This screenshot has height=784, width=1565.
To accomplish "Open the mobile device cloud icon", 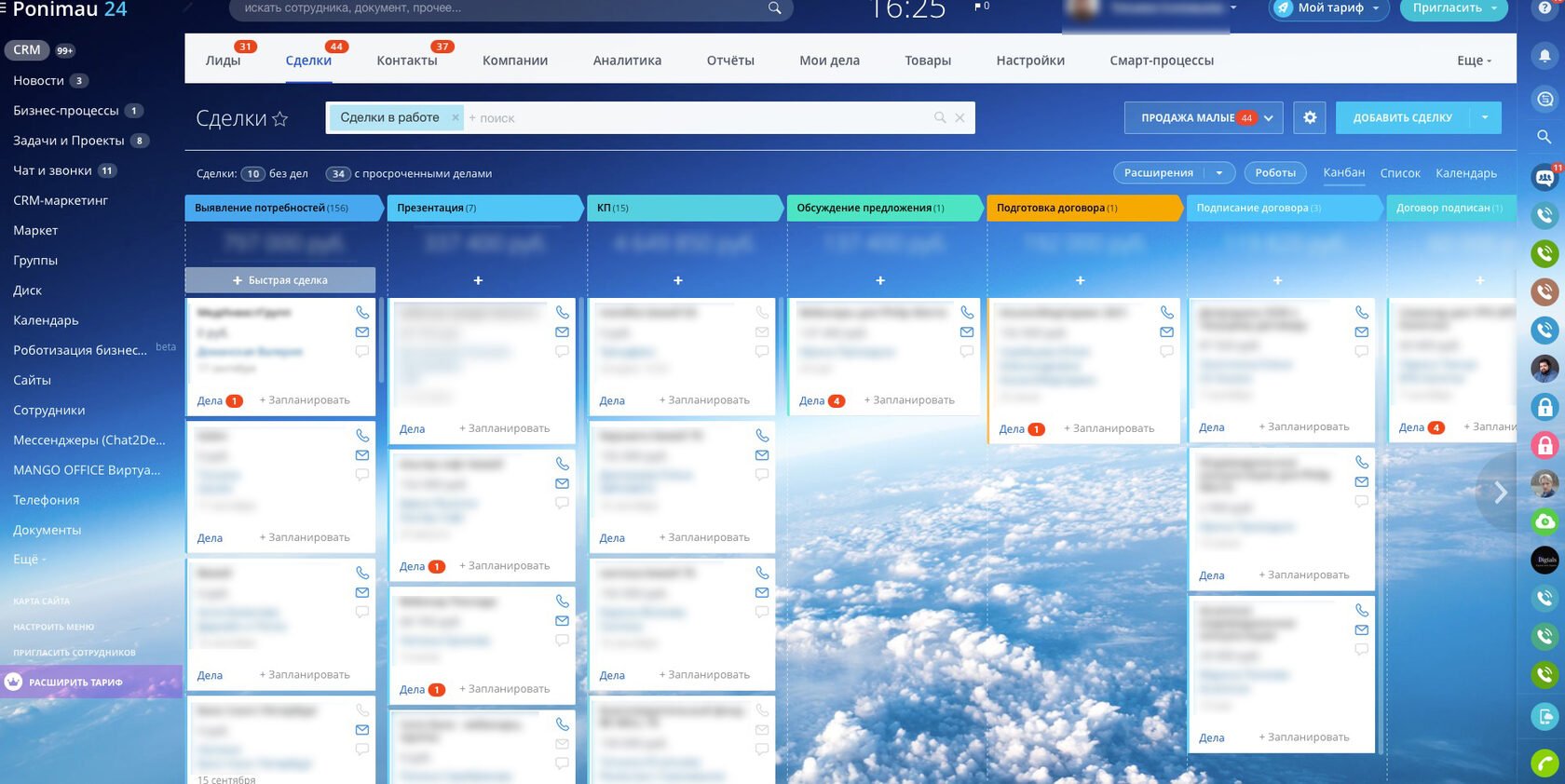I will click(1545, 716).
